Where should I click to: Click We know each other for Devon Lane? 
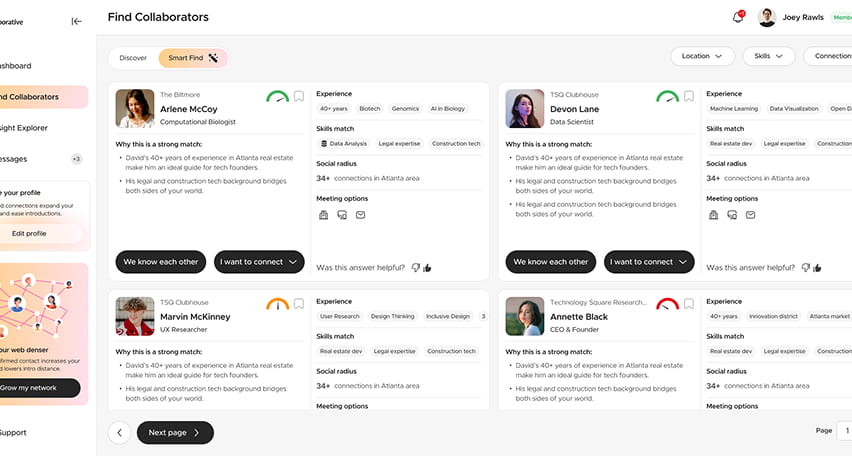(551, 262)
